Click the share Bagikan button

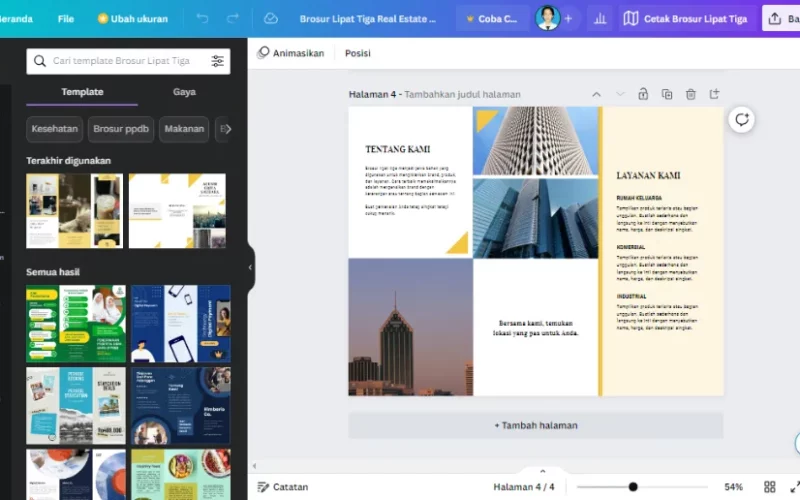click(x=781, y=19)
